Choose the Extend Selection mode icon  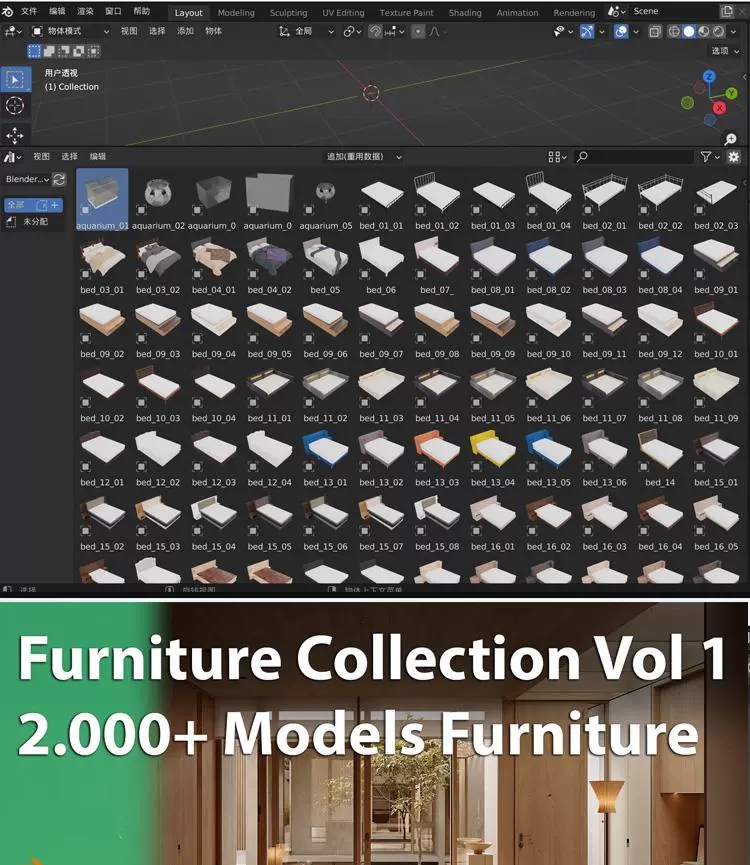[49, 51]
